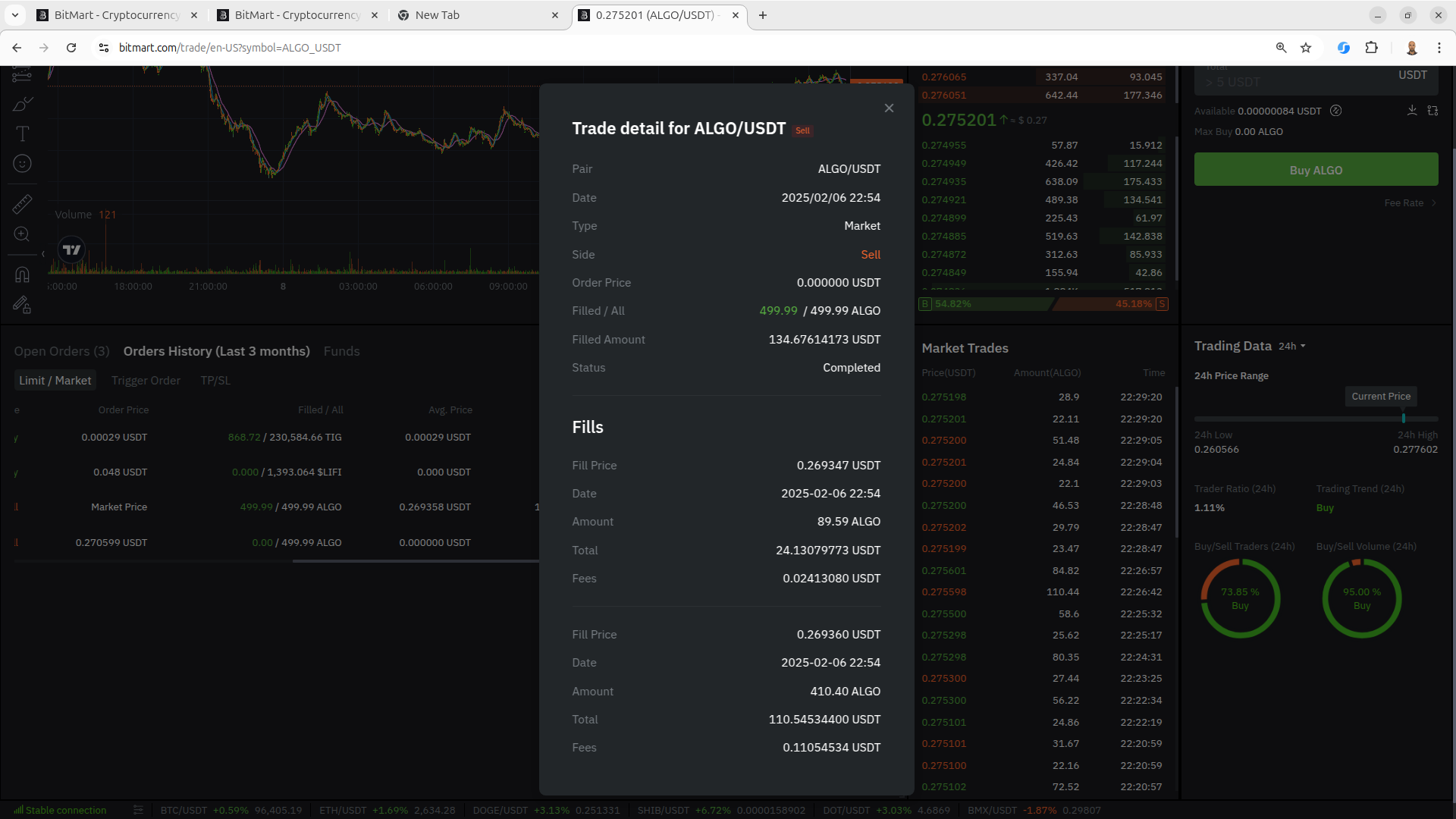Image resolution: width=1456 pixels, height=819 pixels.
Task: Click the site information icon in address bar
Action: click(104, 48)
